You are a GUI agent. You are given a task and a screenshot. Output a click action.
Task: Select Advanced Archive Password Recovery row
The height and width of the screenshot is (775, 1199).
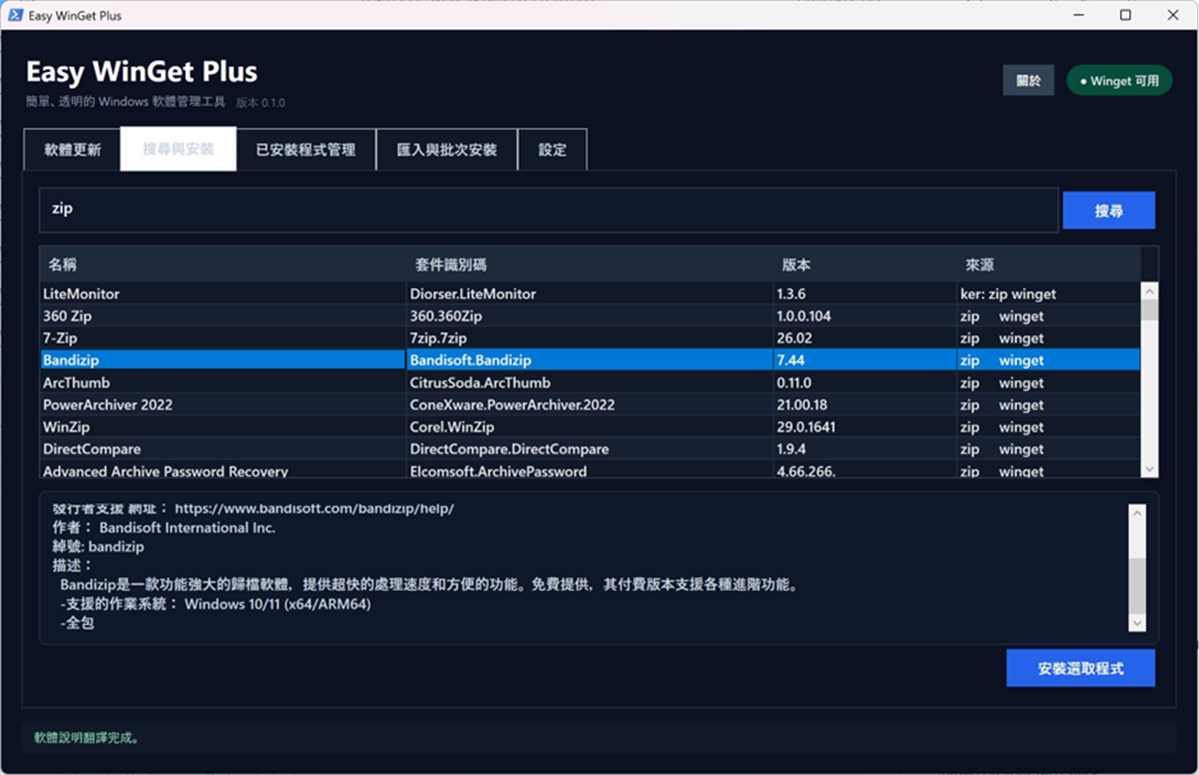click(590, 471)
